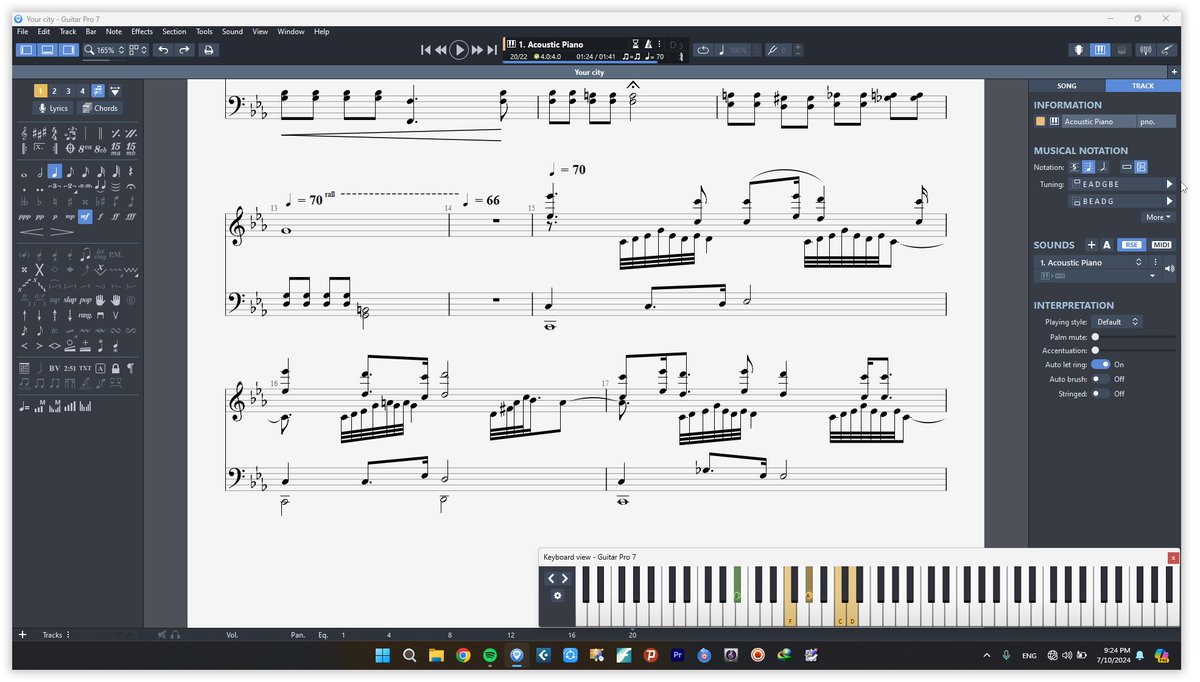This screenshot has height=682, width=1200.
Task: Apply the pop effect
Action: pos(86,300)
